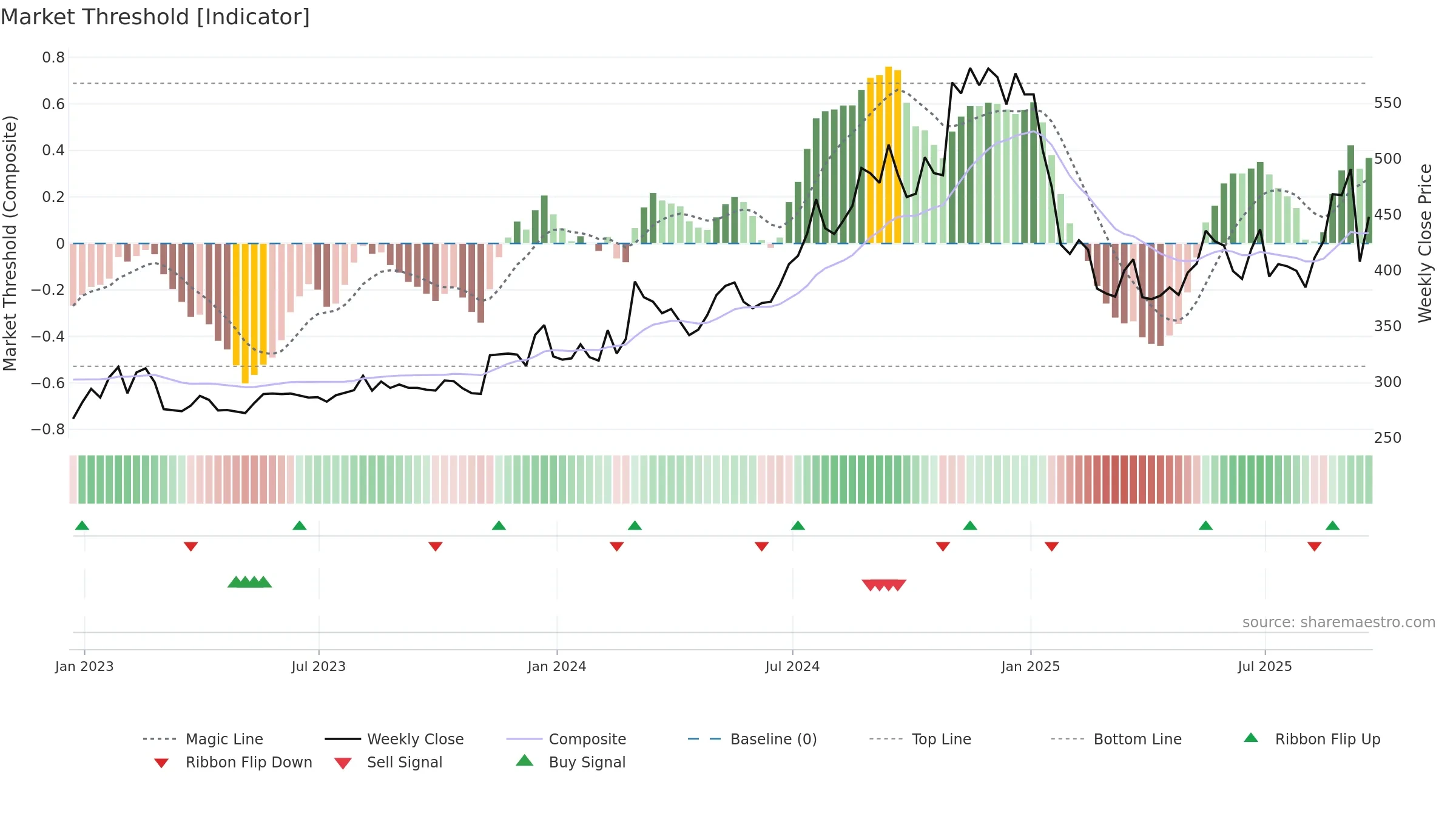Toggle the Buy Signal legend entry
1456x819 pixels.
[x=570, y=763]
